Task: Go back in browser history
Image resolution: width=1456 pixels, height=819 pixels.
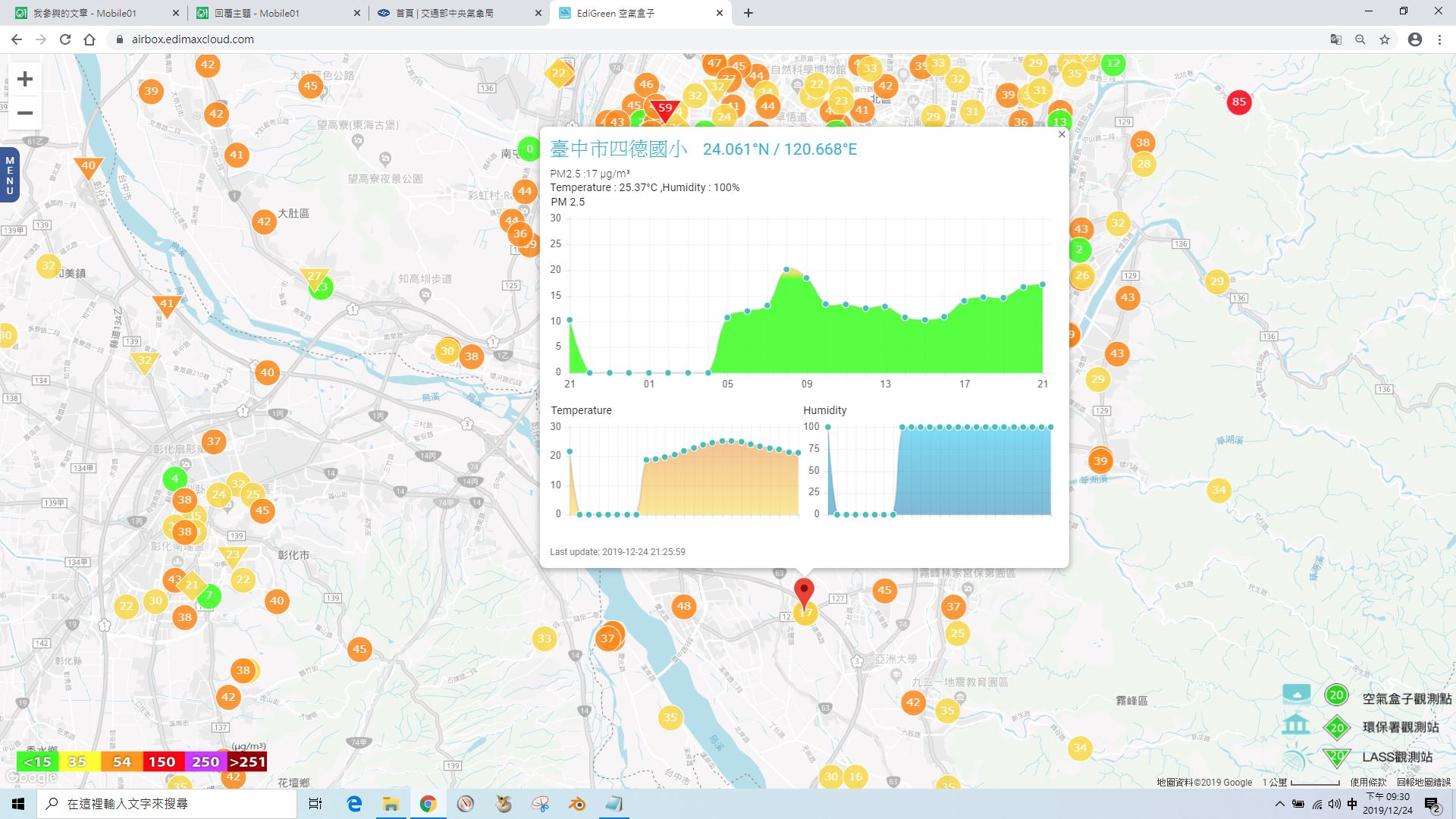Action: 17,39
